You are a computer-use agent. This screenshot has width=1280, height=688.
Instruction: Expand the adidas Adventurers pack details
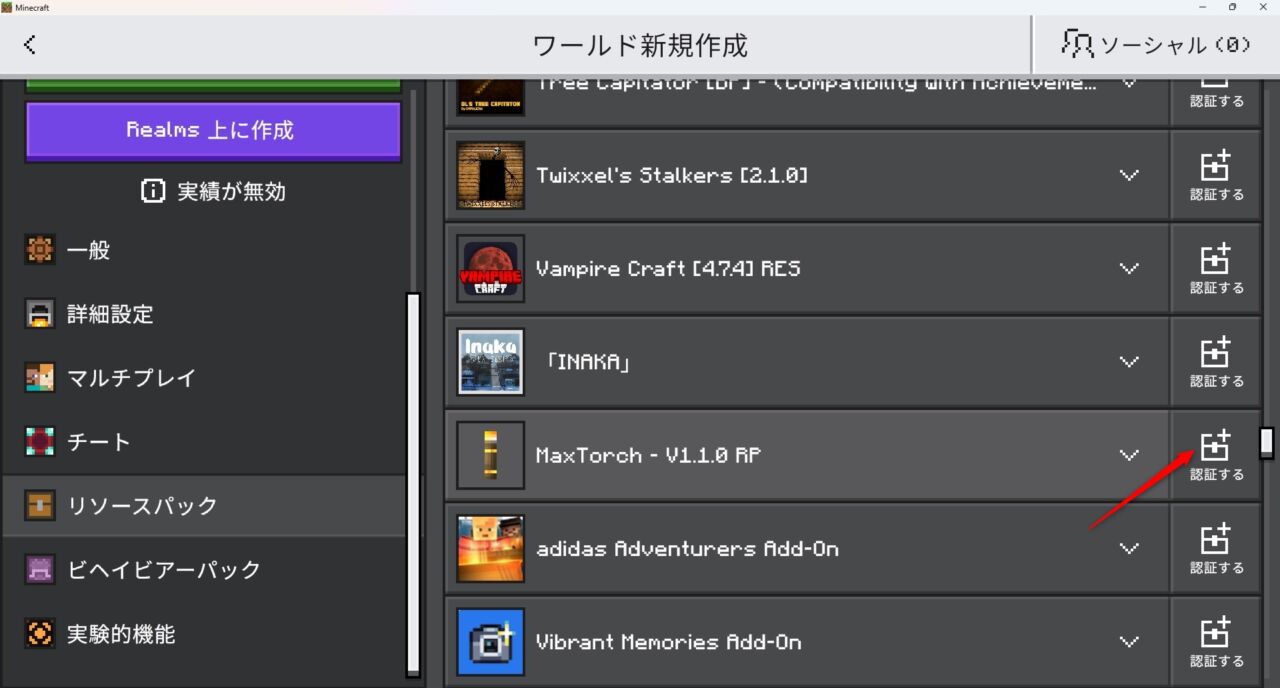pos(1129,549)
